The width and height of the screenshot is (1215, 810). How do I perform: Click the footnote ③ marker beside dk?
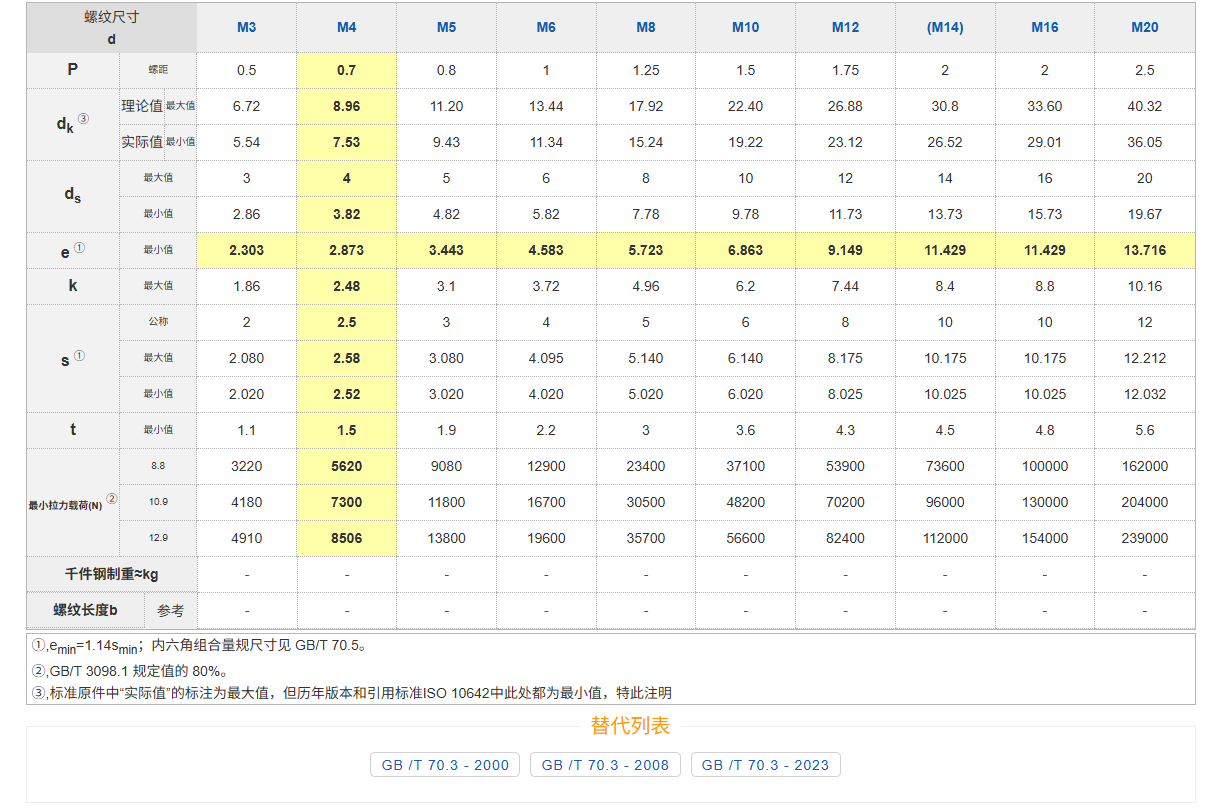tap(83, 119)
